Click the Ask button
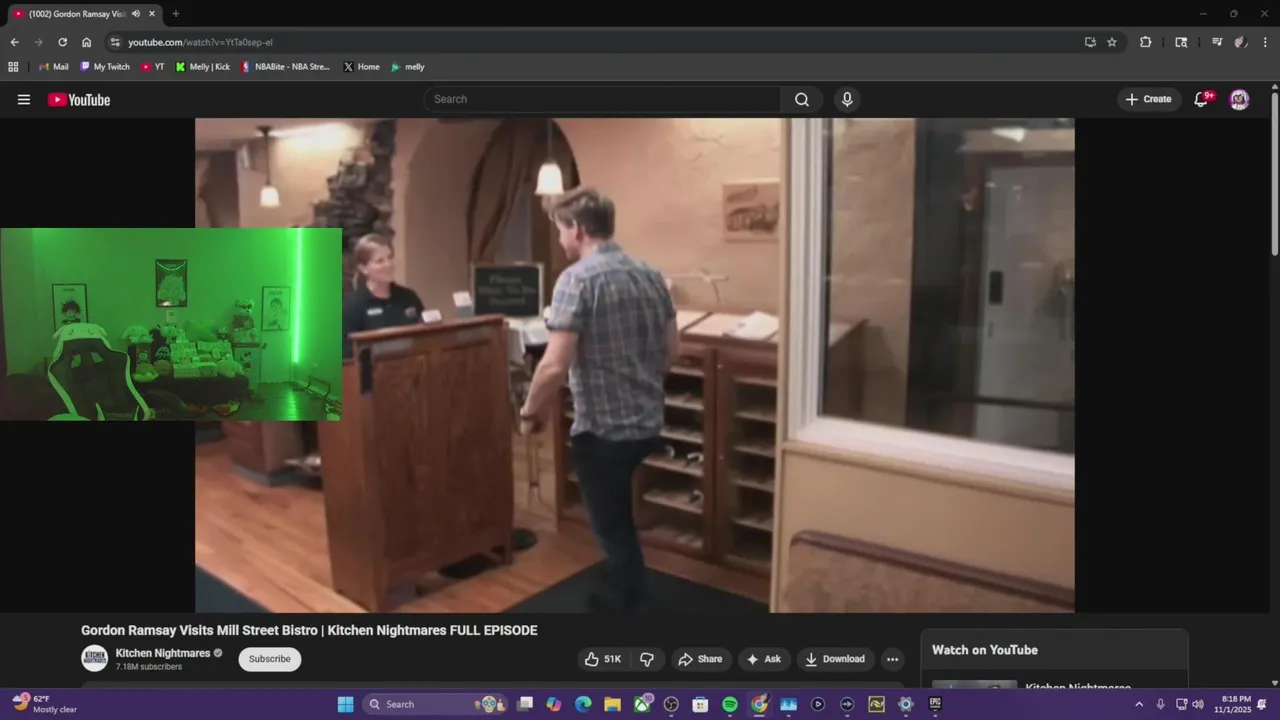This screenshot has height=720, width=1280. click(764, 659)
